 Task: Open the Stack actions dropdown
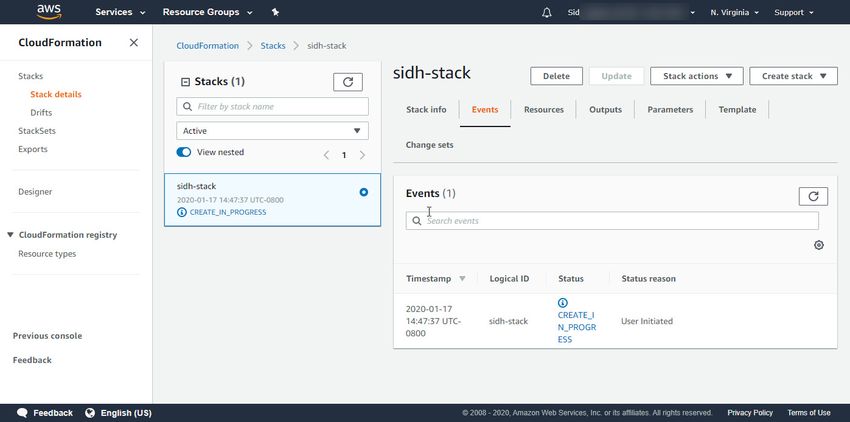coord(697,76)
